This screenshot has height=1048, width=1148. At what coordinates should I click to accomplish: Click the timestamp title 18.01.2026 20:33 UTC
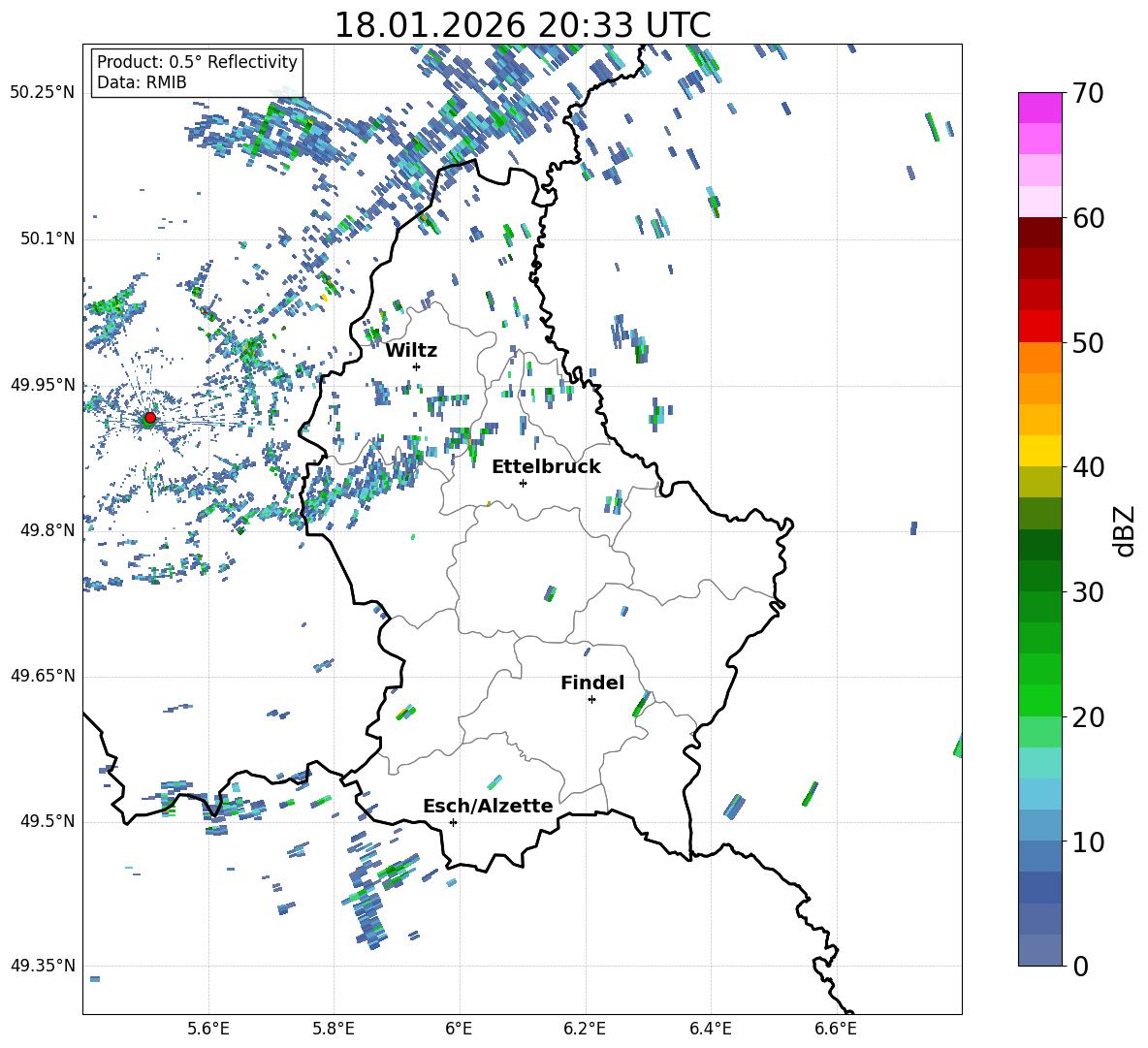point(522,25)
